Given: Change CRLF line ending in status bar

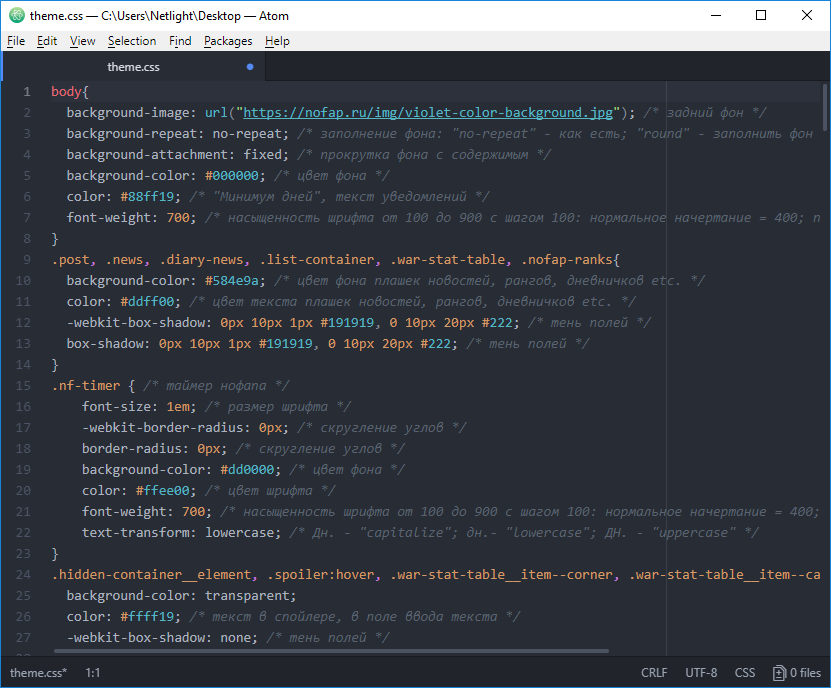Looking at the screenshot, I should 654,673.
